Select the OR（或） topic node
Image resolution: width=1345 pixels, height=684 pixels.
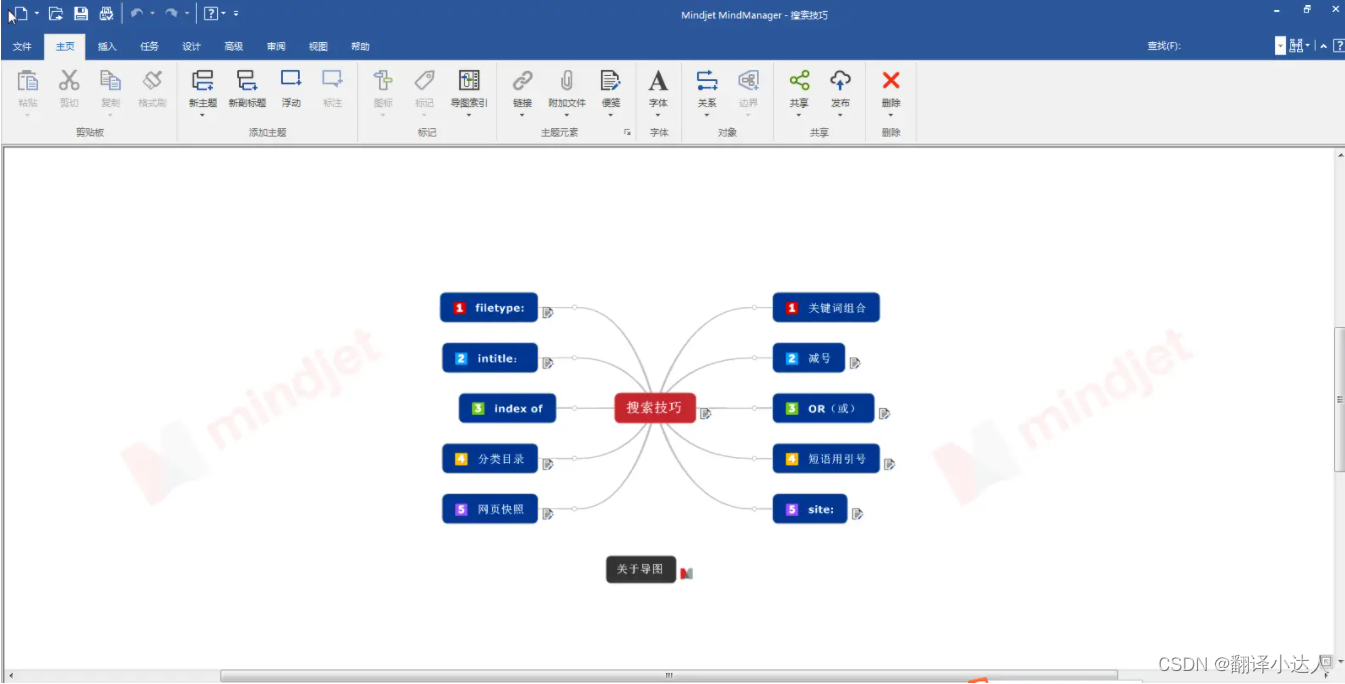click(823, 408)
